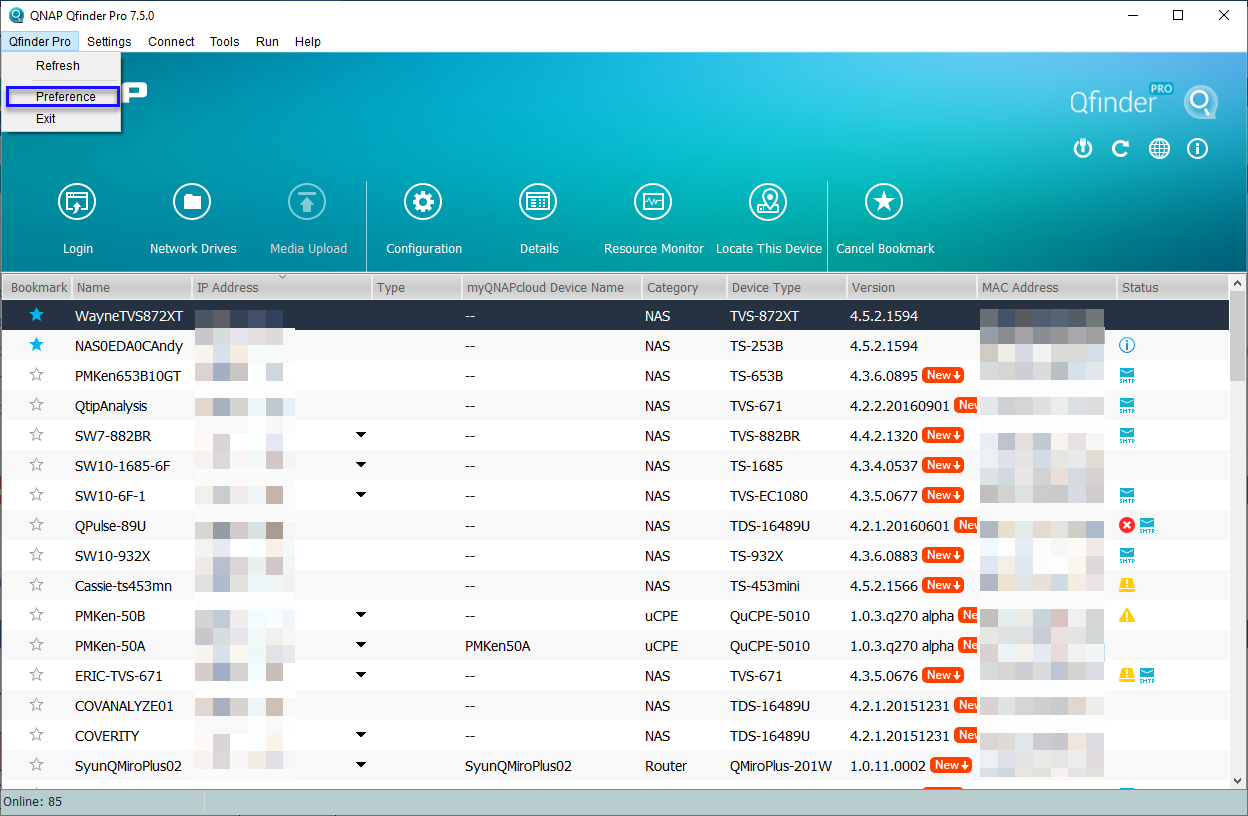The height and width of the screenshot is (816, 1248).
Task: Sort by Device Type column header
Action: click(x=786, y=287)
